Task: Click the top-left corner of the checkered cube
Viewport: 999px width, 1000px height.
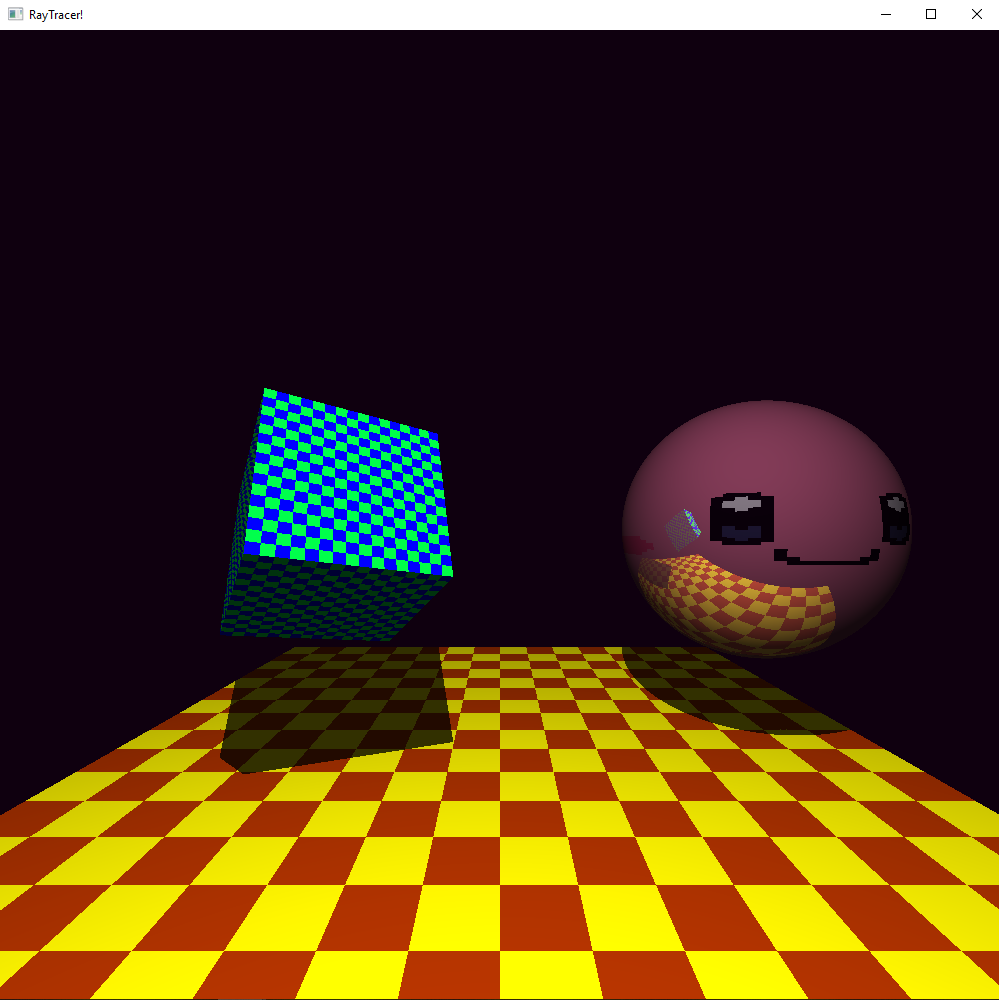Action: [x=265, y=390]
